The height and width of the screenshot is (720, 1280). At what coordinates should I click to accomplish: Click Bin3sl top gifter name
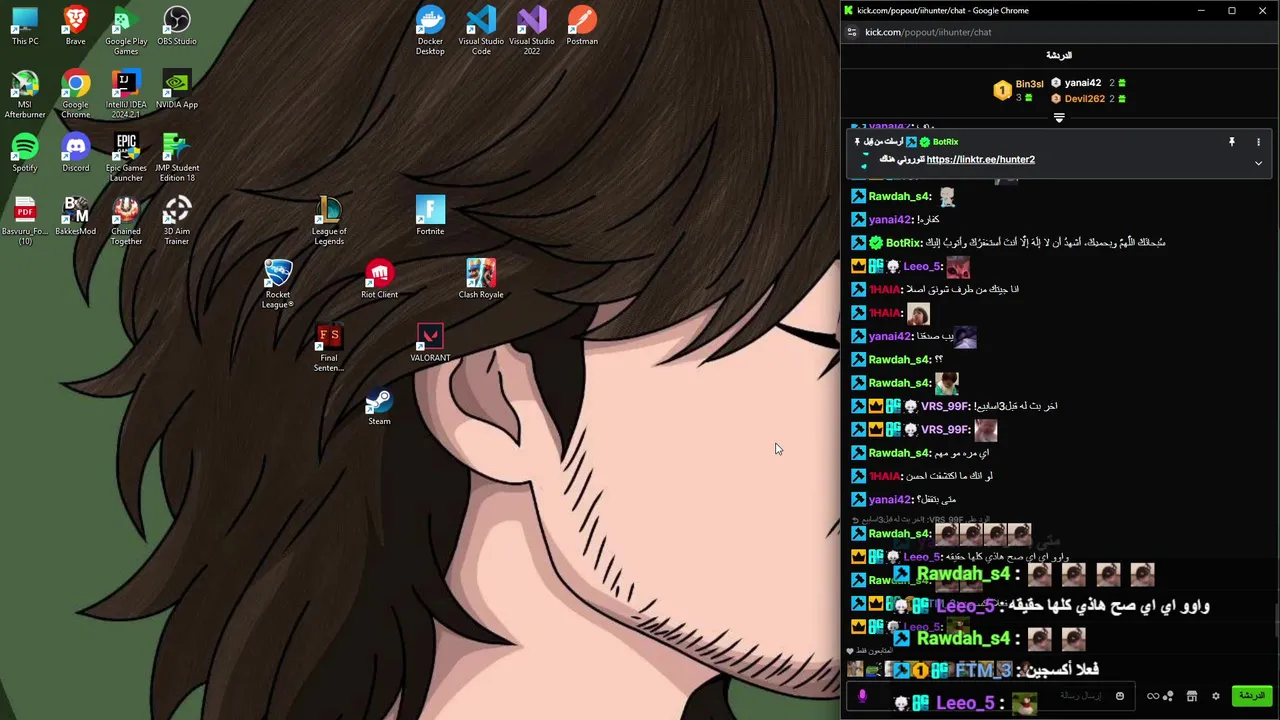[x=1029, y=84]
